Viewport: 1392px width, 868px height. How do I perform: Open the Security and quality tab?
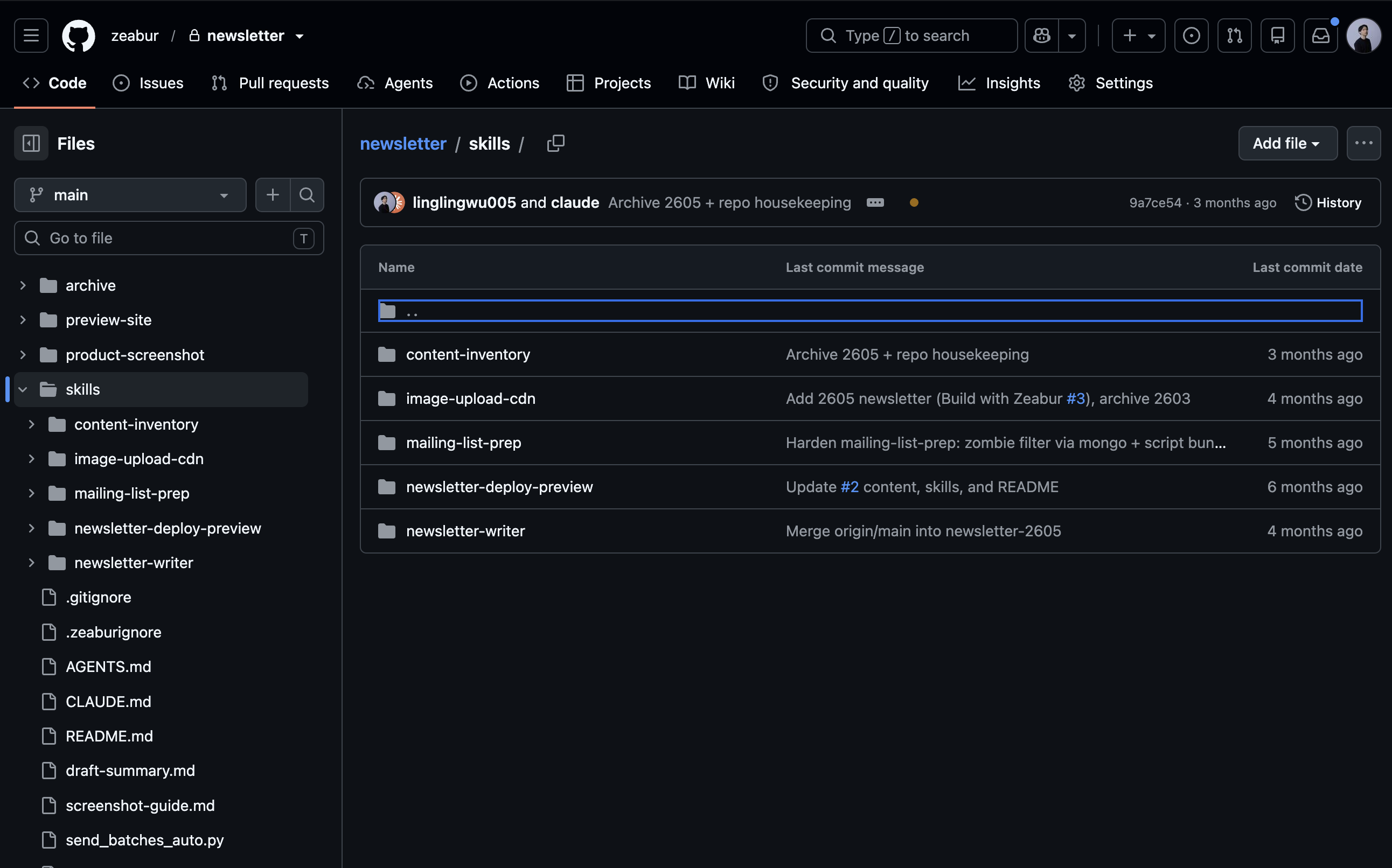click(845, 83)
